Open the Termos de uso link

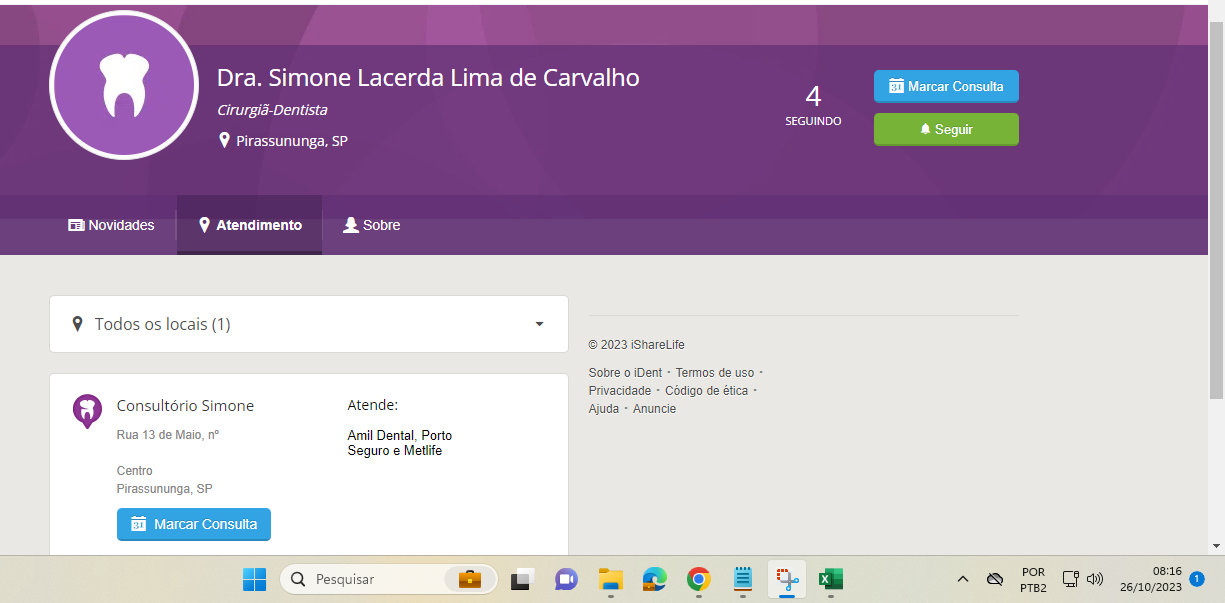pos(715,373)
